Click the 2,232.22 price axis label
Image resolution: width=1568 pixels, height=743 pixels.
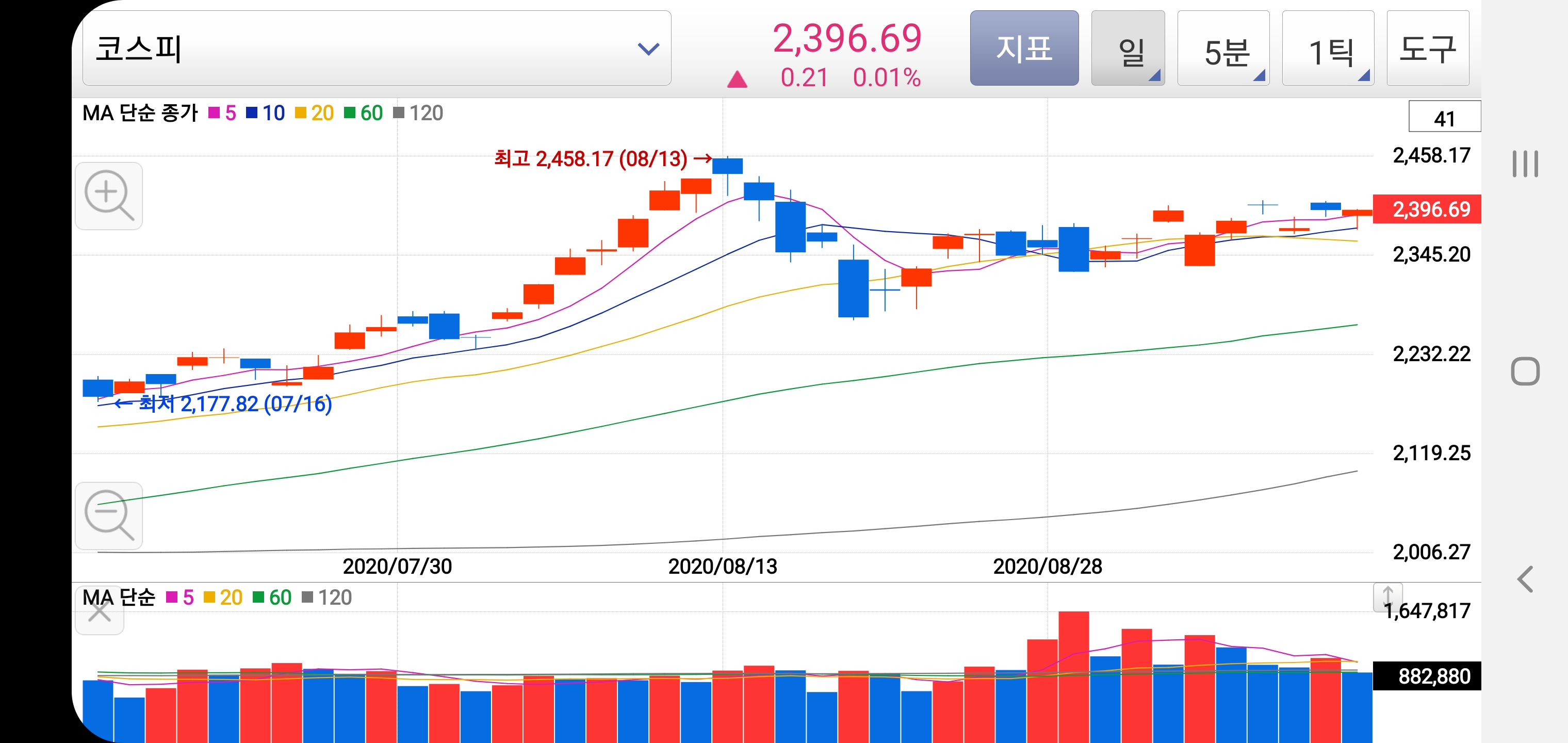pos(1432,354)
